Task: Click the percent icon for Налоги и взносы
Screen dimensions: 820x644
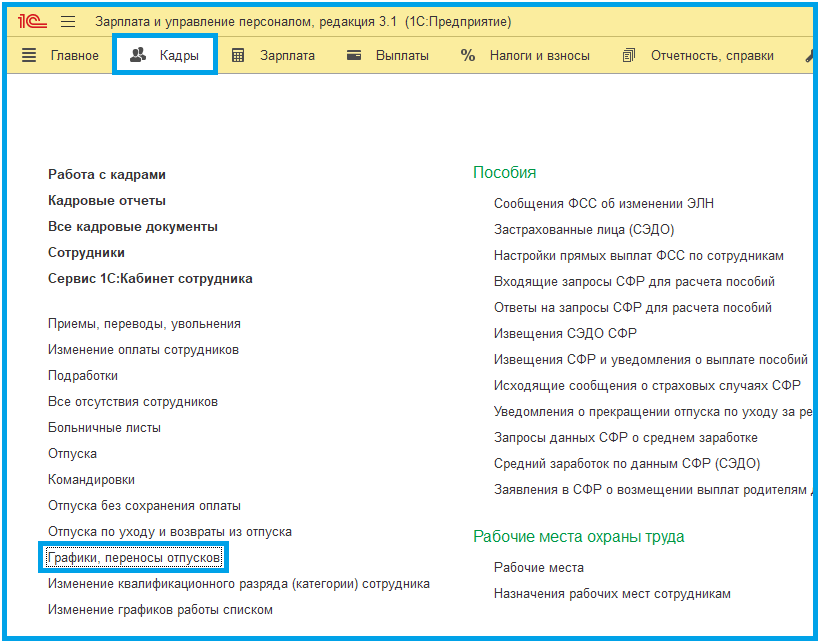Action: pos(468,55)
